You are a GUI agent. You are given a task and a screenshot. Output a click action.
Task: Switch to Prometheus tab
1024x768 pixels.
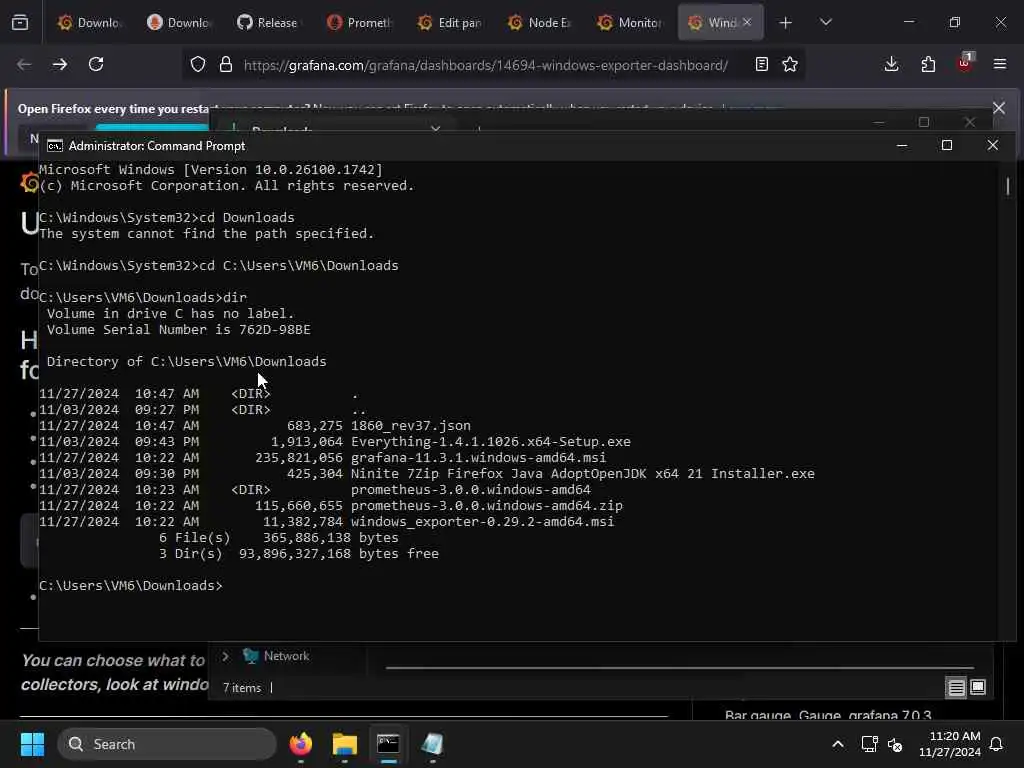[359, 23]
